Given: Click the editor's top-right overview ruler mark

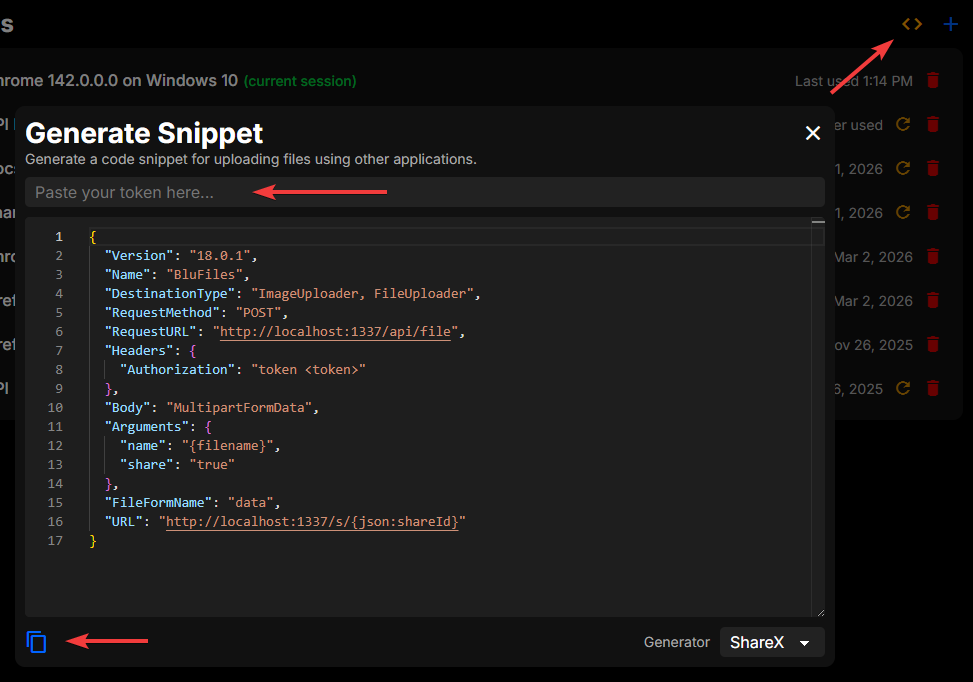Looking at the screenshot, I should [x=817, y=222].
